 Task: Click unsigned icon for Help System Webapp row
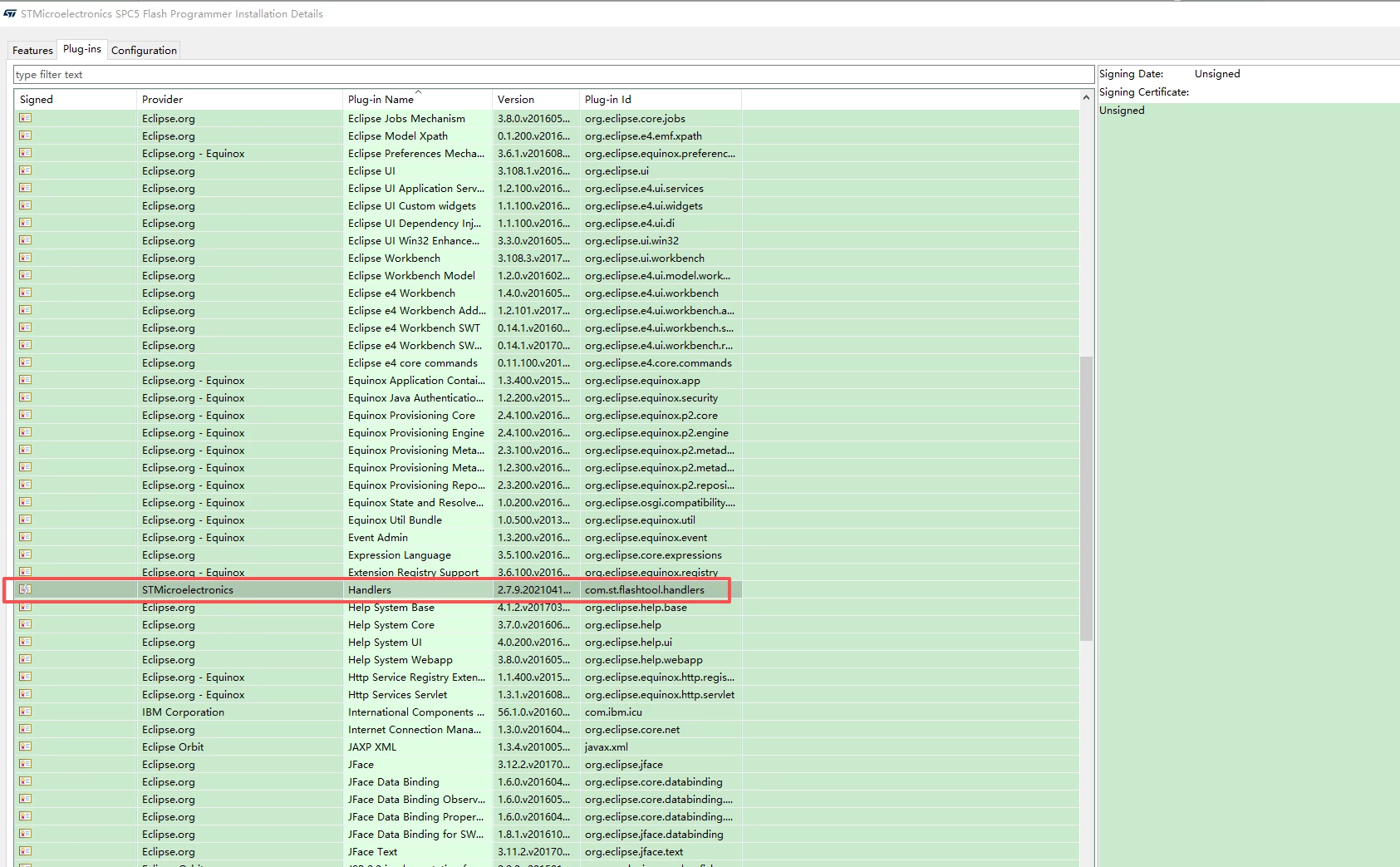tap(26, 659)
